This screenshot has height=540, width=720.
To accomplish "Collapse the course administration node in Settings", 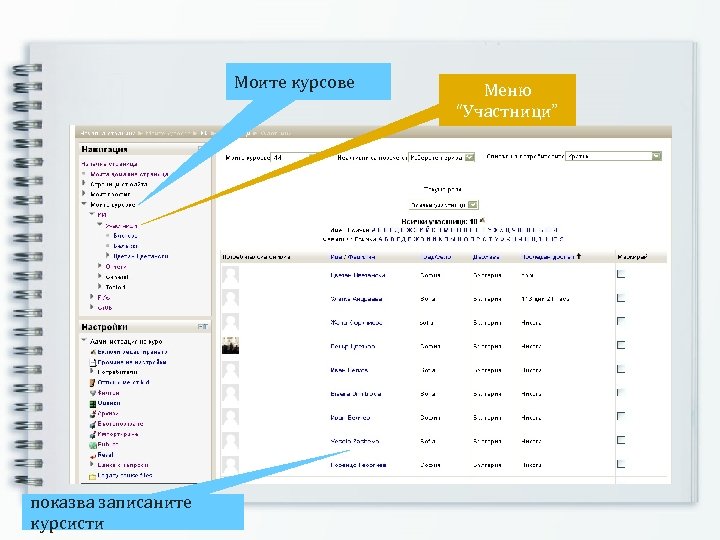I will (84, 341).
